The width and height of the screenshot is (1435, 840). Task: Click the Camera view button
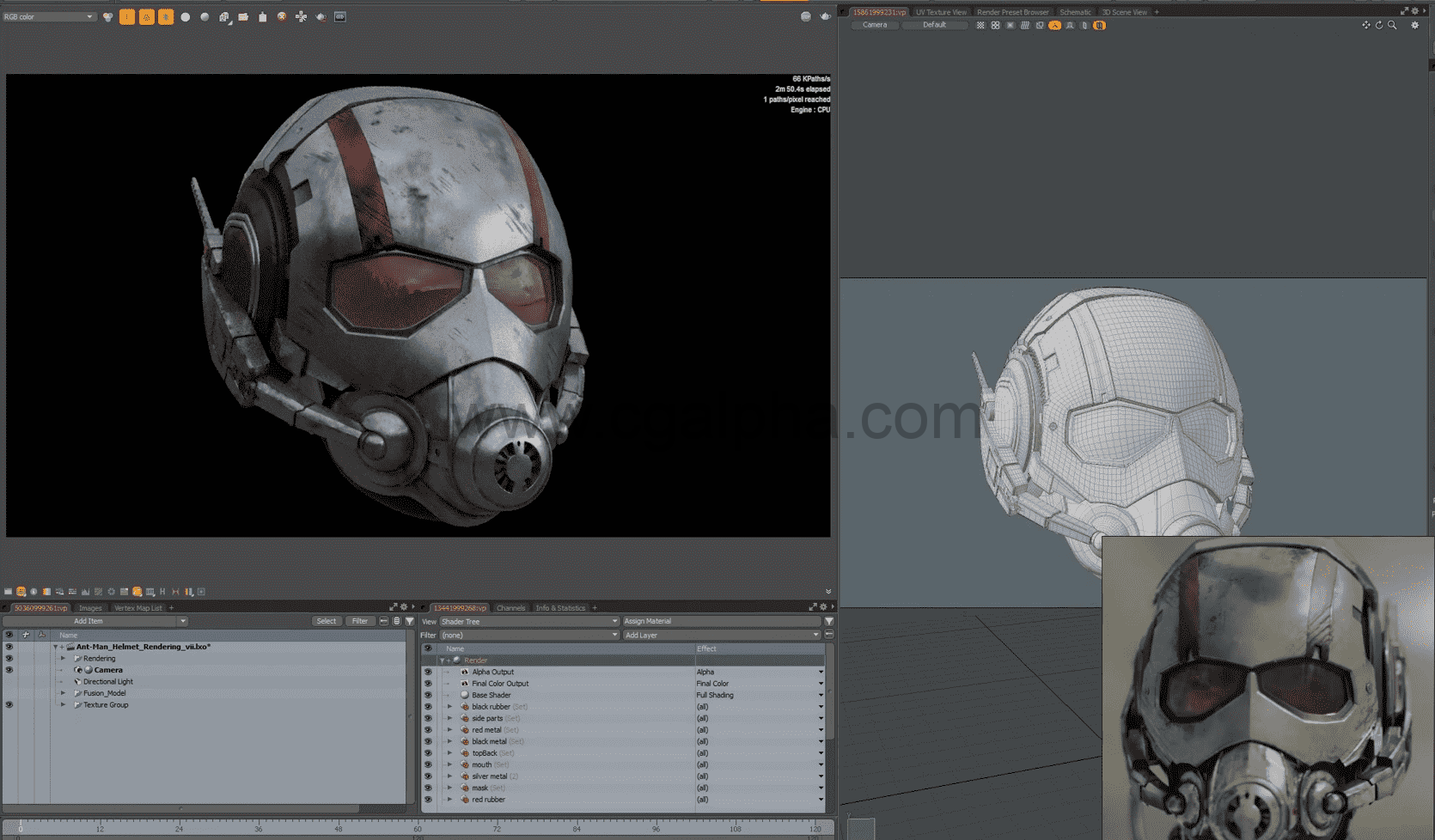(875, 25)
